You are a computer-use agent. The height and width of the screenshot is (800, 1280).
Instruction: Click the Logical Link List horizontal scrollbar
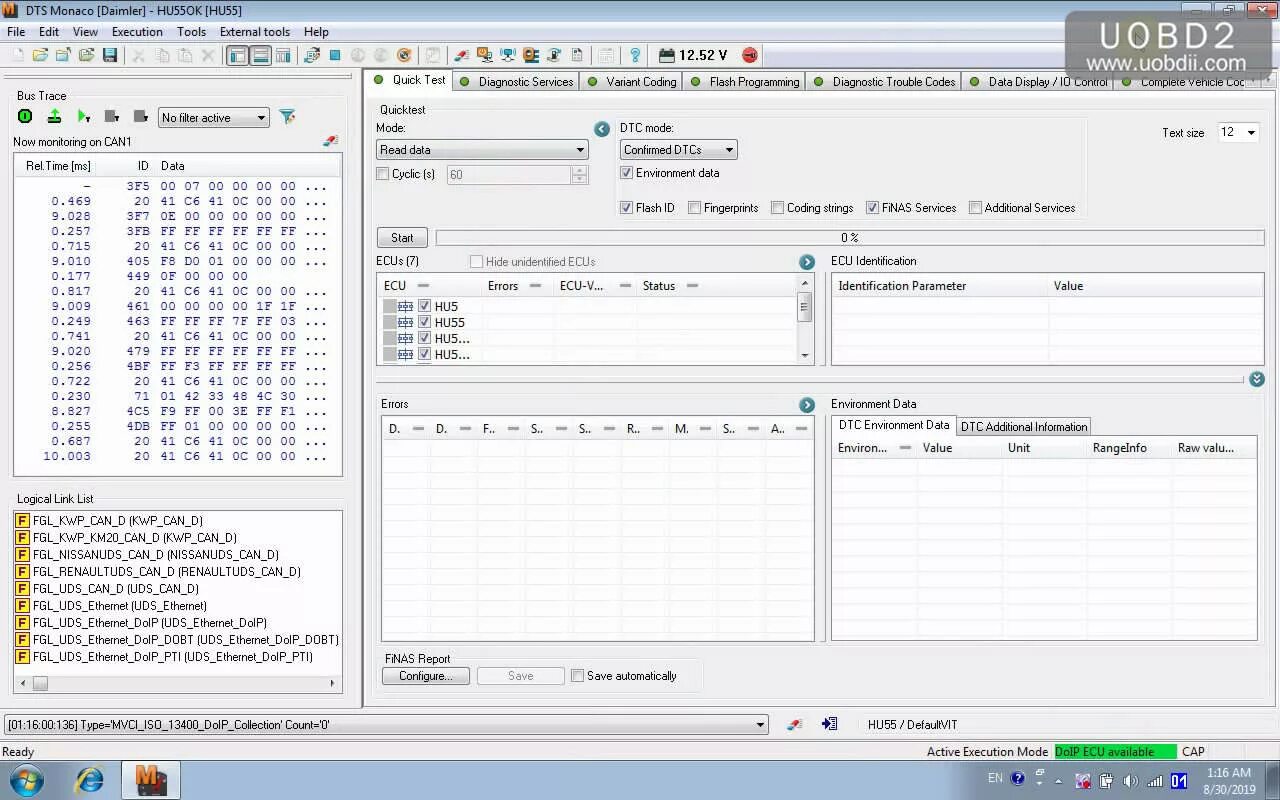tap(178, 683)
